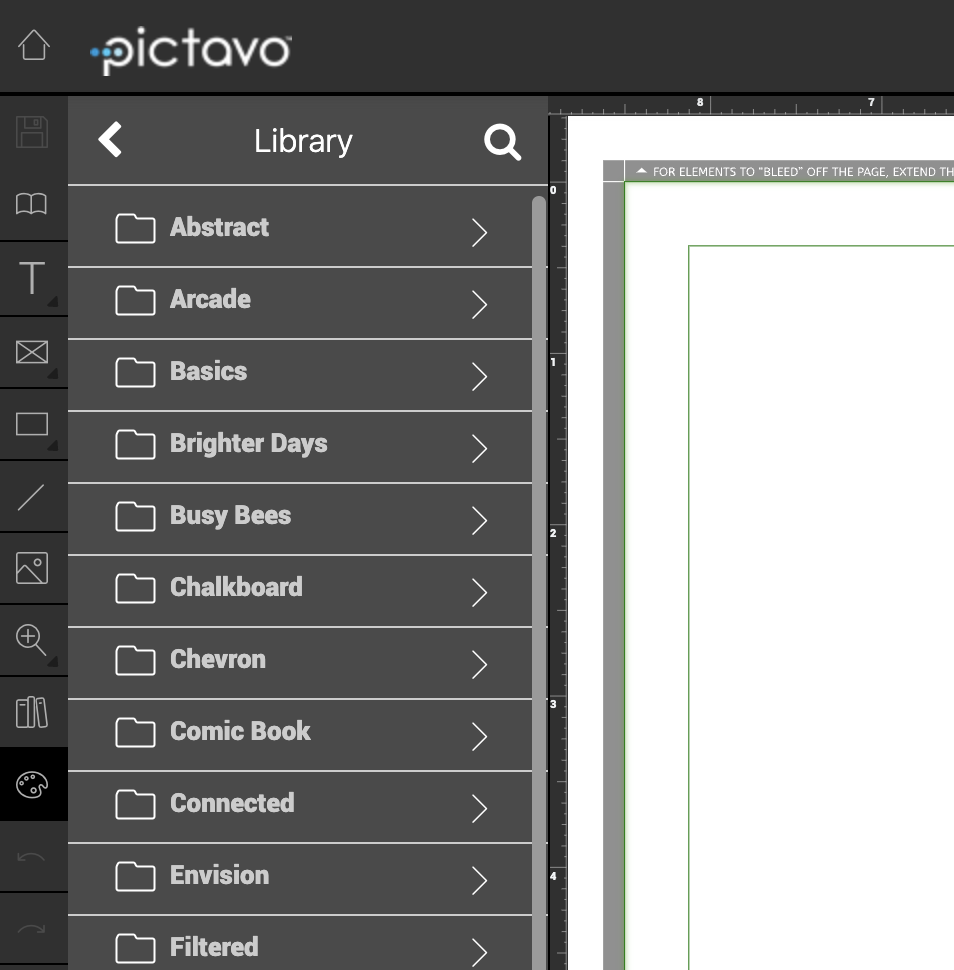Image resolution: width=954 pixels, height=970 pixels.
Task: Select the Abstract label text
Action: 220,227
